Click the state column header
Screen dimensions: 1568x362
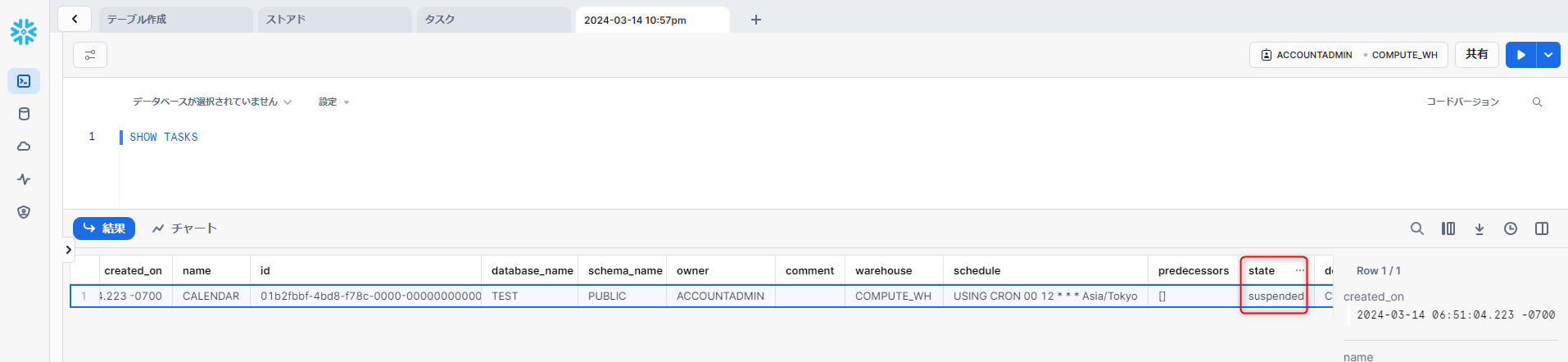tap(1262, 270)
